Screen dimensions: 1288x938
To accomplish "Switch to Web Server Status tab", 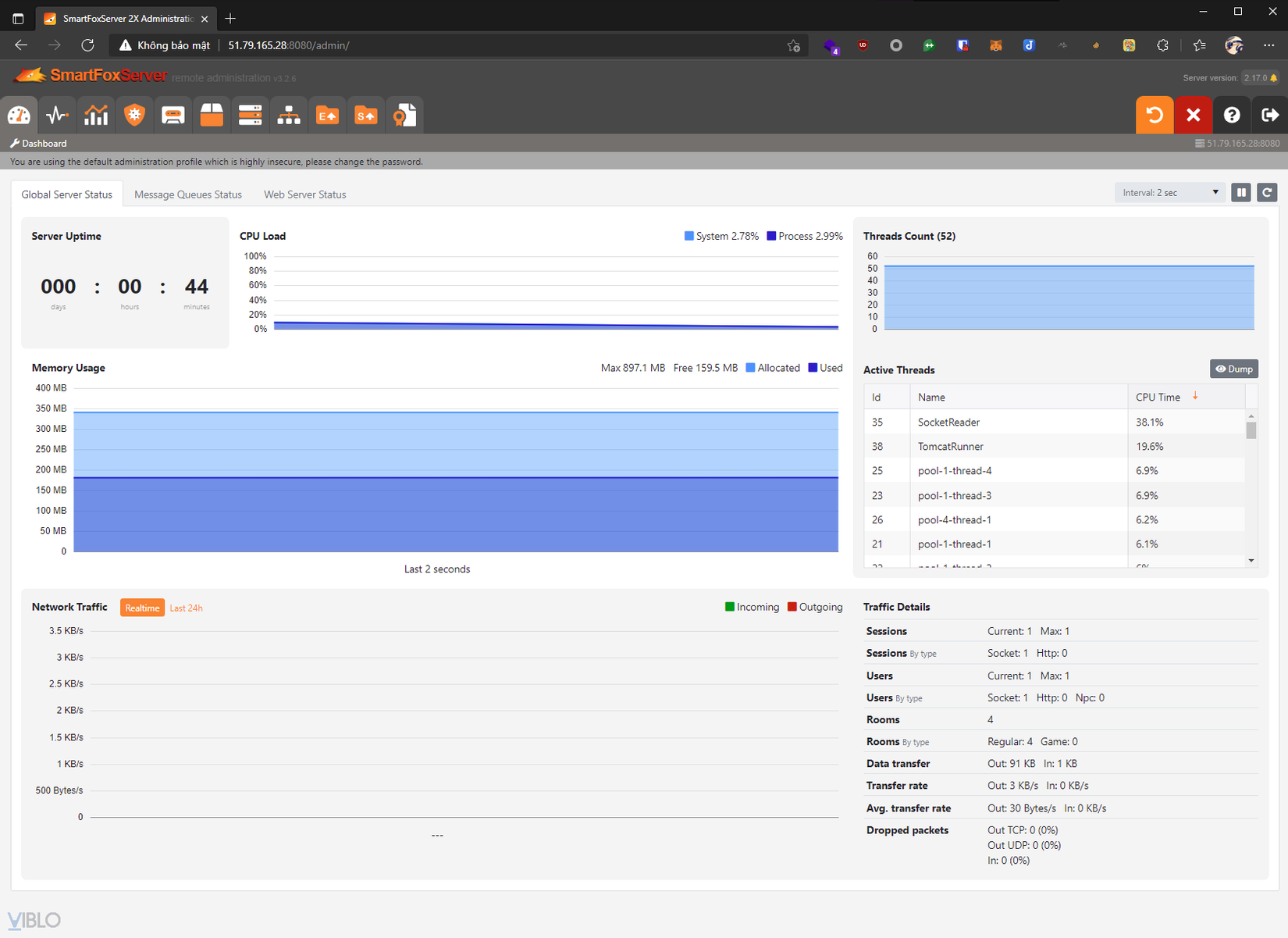I will pyautogui.click(x=304, y=194).
